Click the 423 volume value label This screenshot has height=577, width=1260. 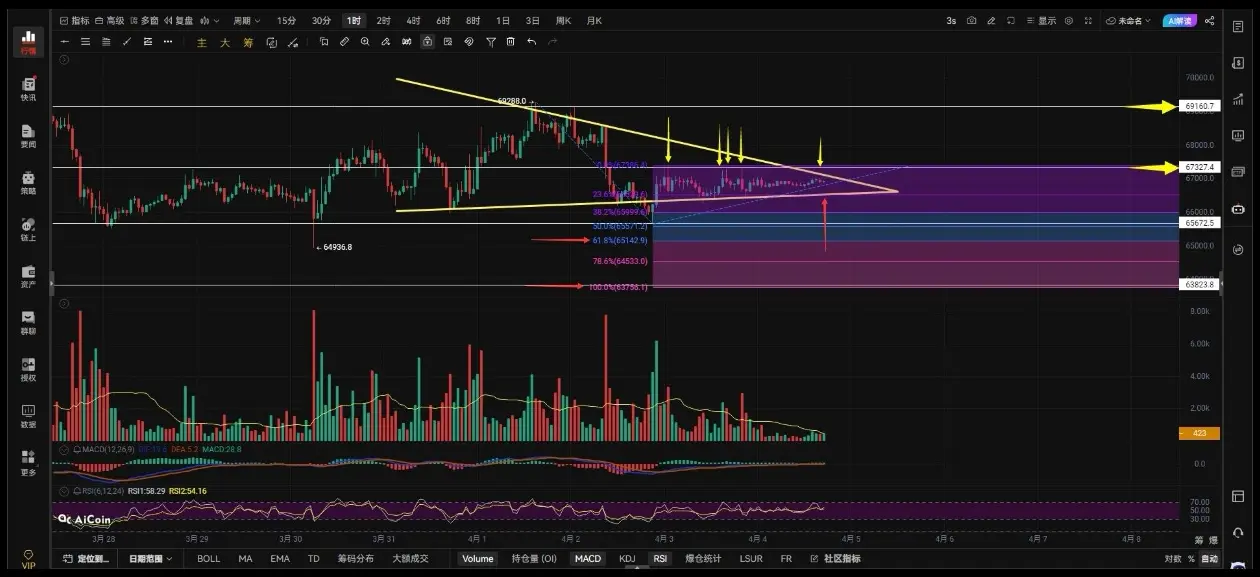(1199, 433)
